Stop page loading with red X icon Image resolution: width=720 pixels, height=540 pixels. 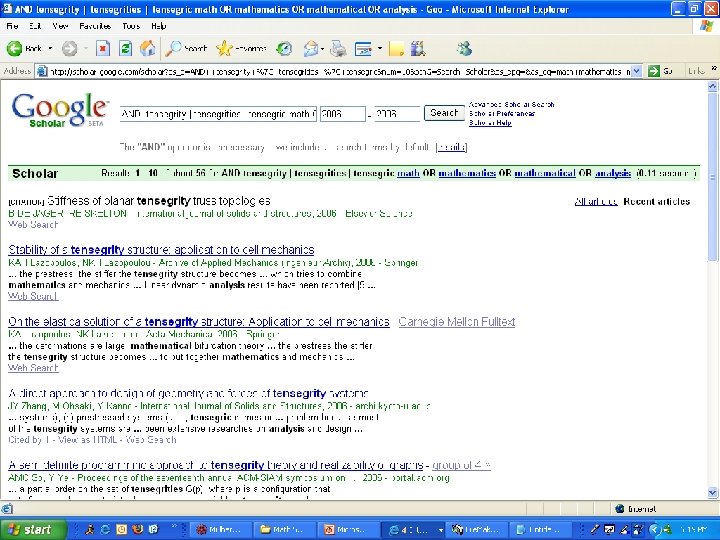click(x=103, y=48)
